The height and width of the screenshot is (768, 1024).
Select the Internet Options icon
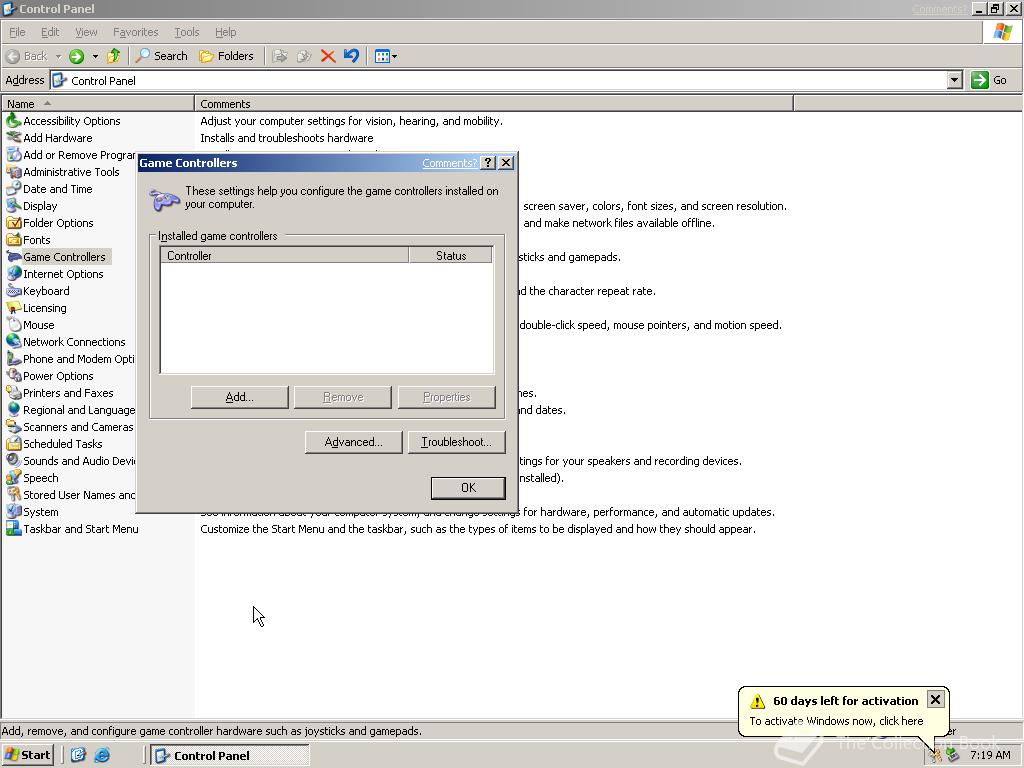coord(14,274)
